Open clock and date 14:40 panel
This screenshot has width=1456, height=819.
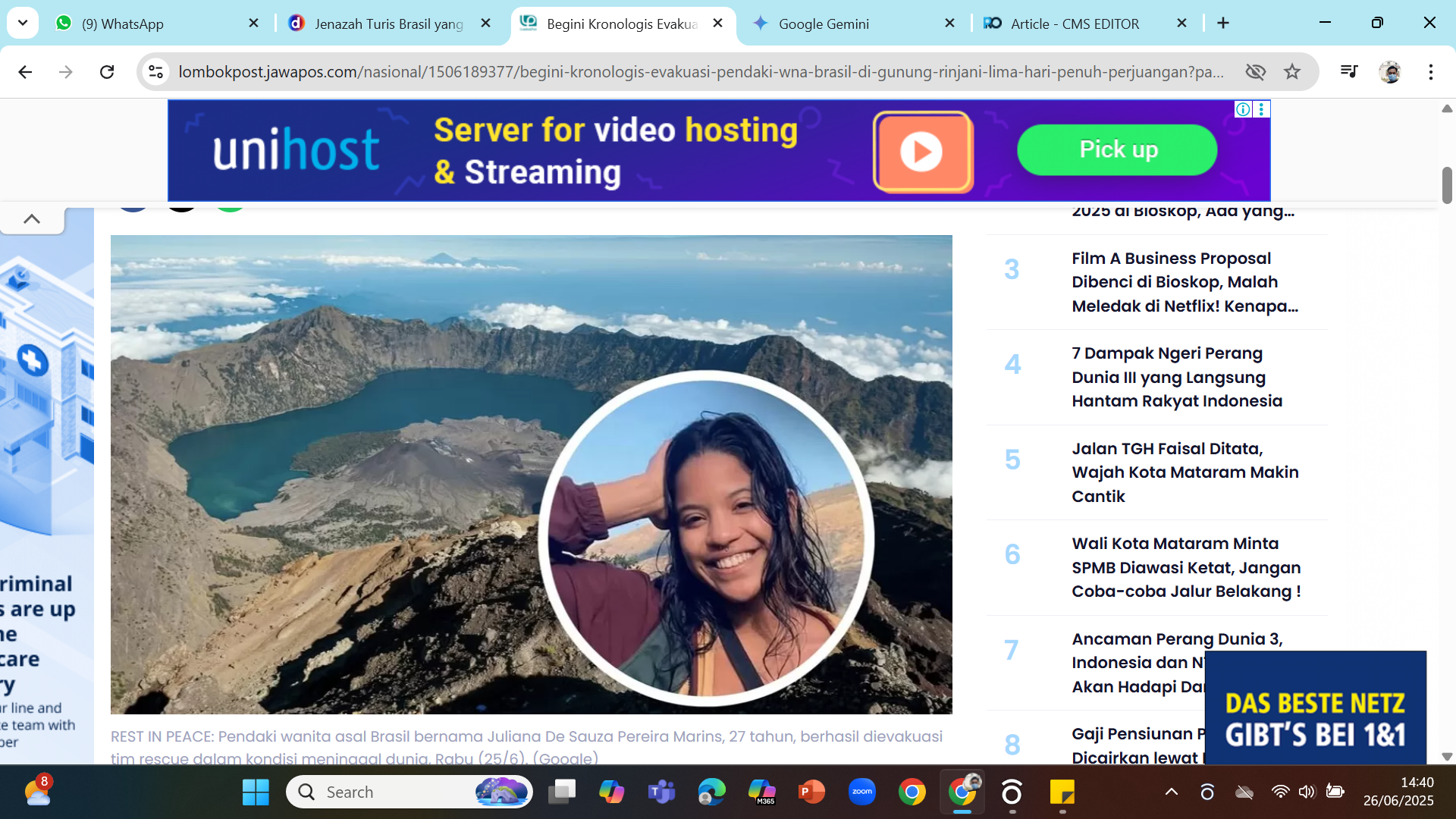point(1398,792)
